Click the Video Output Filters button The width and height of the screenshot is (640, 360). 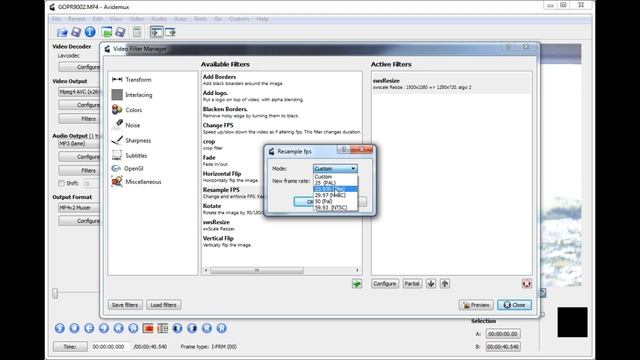pyautogui.click(x=79, y=119)
